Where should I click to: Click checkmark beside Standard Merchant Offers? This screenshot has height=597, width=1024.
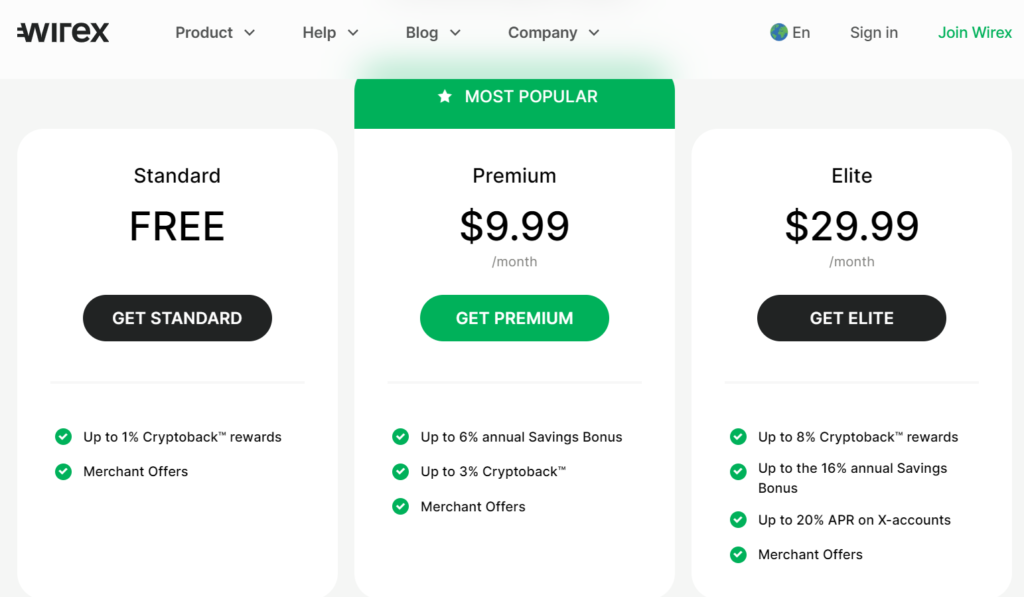click(63, 471)
